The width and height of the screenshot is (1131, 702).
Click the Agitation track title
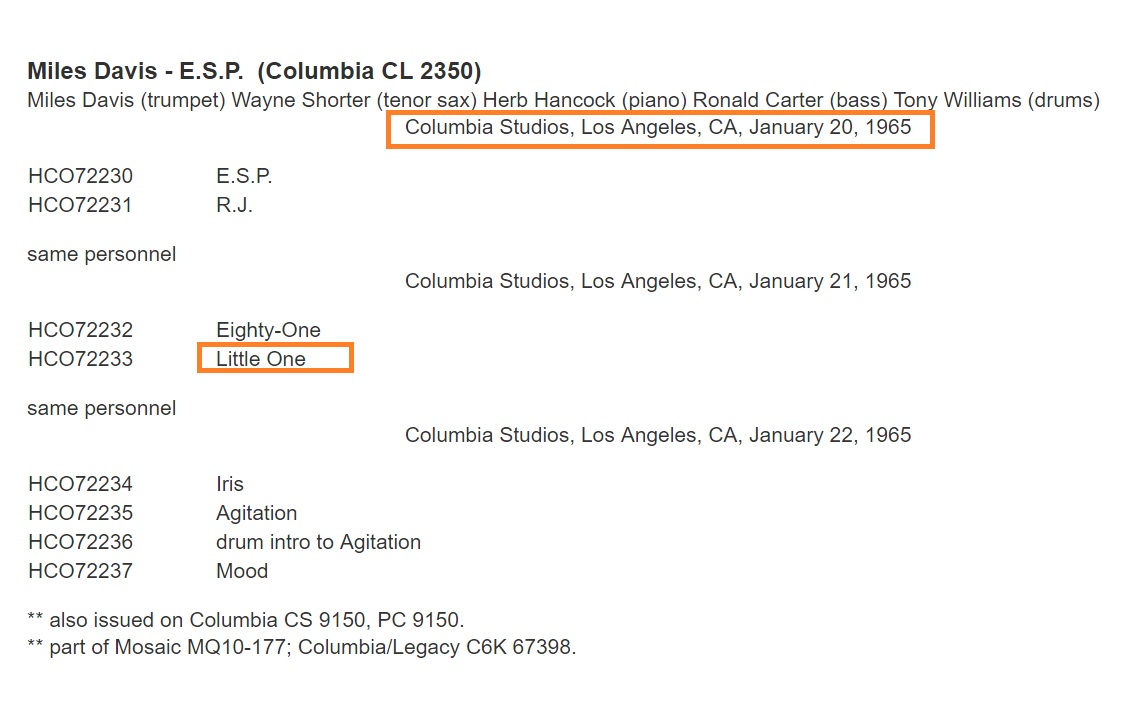(256, 513)
